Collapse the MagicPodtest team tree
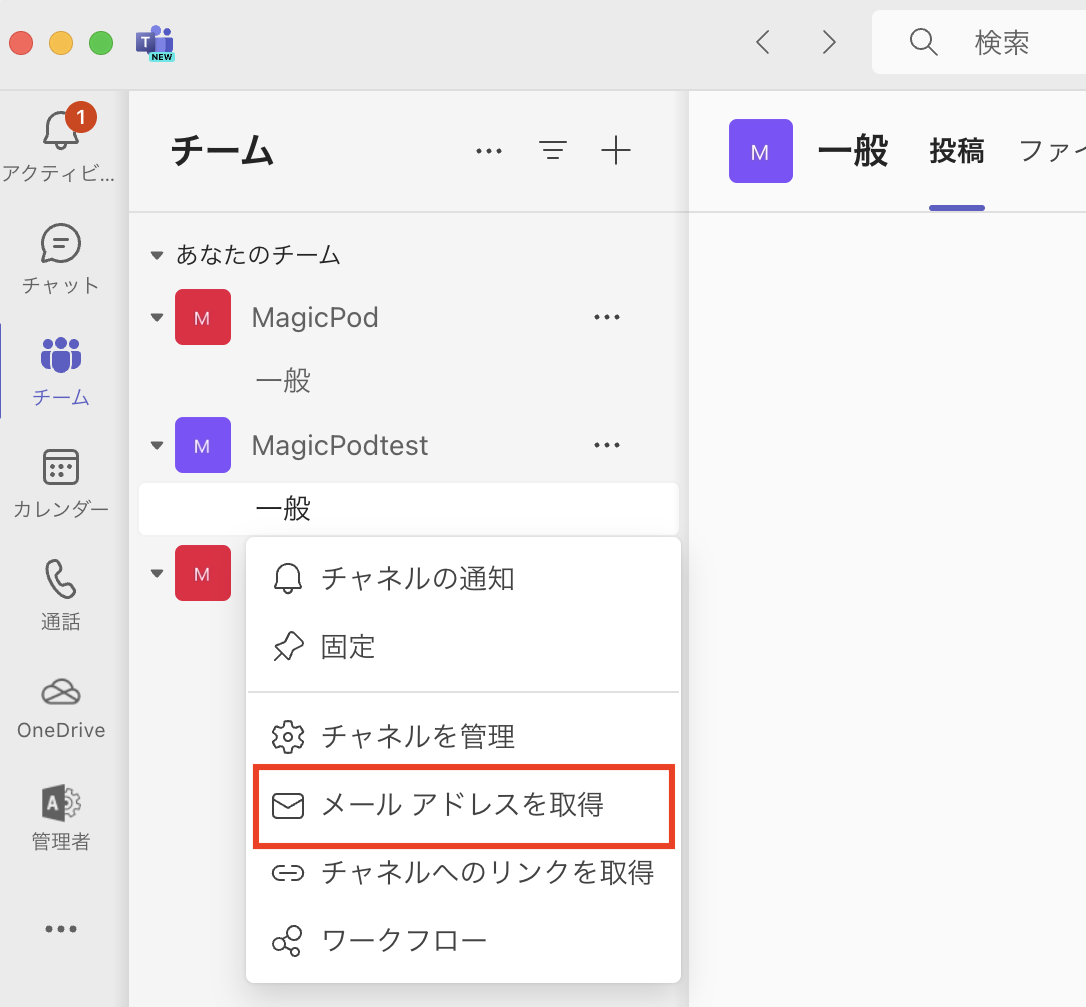The image size is (1086, 1007). [157, 445]
